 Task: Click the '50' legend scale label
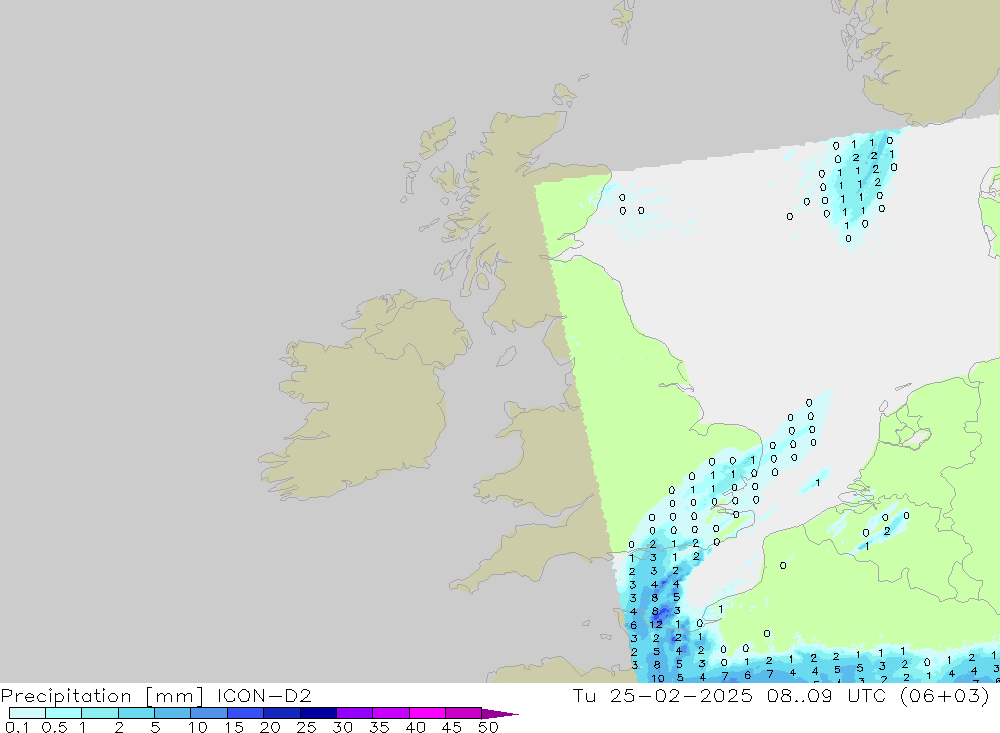[x=488, y=727]
